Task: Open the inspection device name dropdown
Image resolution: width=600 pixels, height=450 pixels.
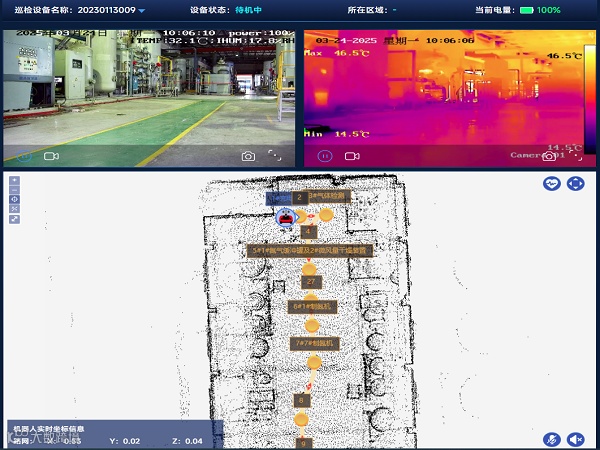Action: point(142,11)
